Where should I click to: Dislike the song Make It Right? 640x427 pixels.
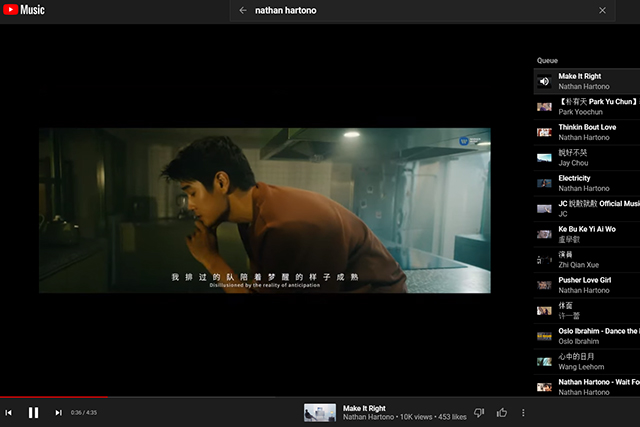coord(479,413)
